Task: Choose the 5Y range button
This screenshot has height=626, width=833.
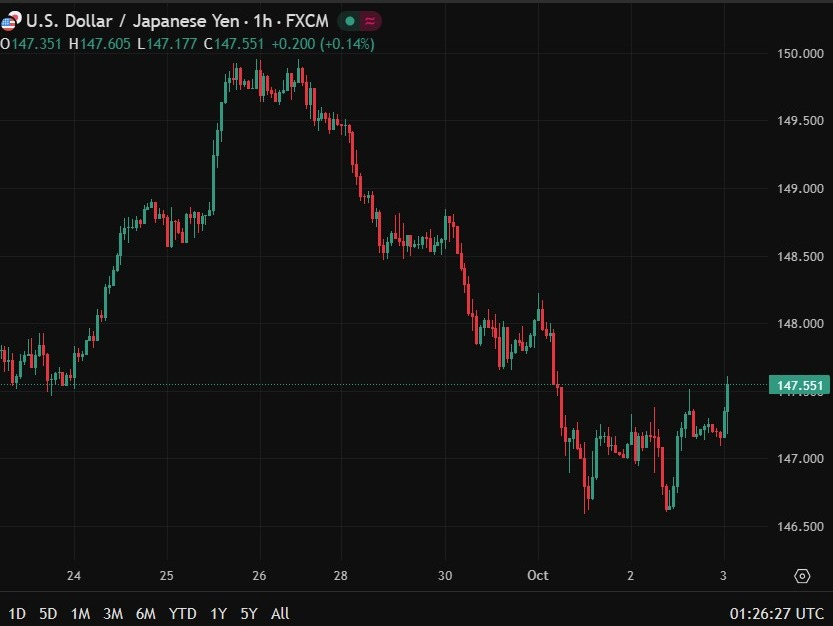Action: click(x=247, y=613)
